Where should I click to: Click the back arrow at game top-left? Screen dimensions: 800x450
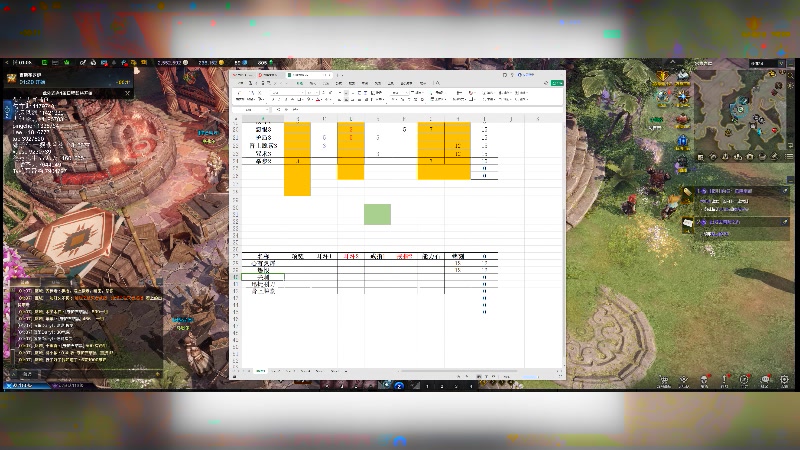(7, 62)
